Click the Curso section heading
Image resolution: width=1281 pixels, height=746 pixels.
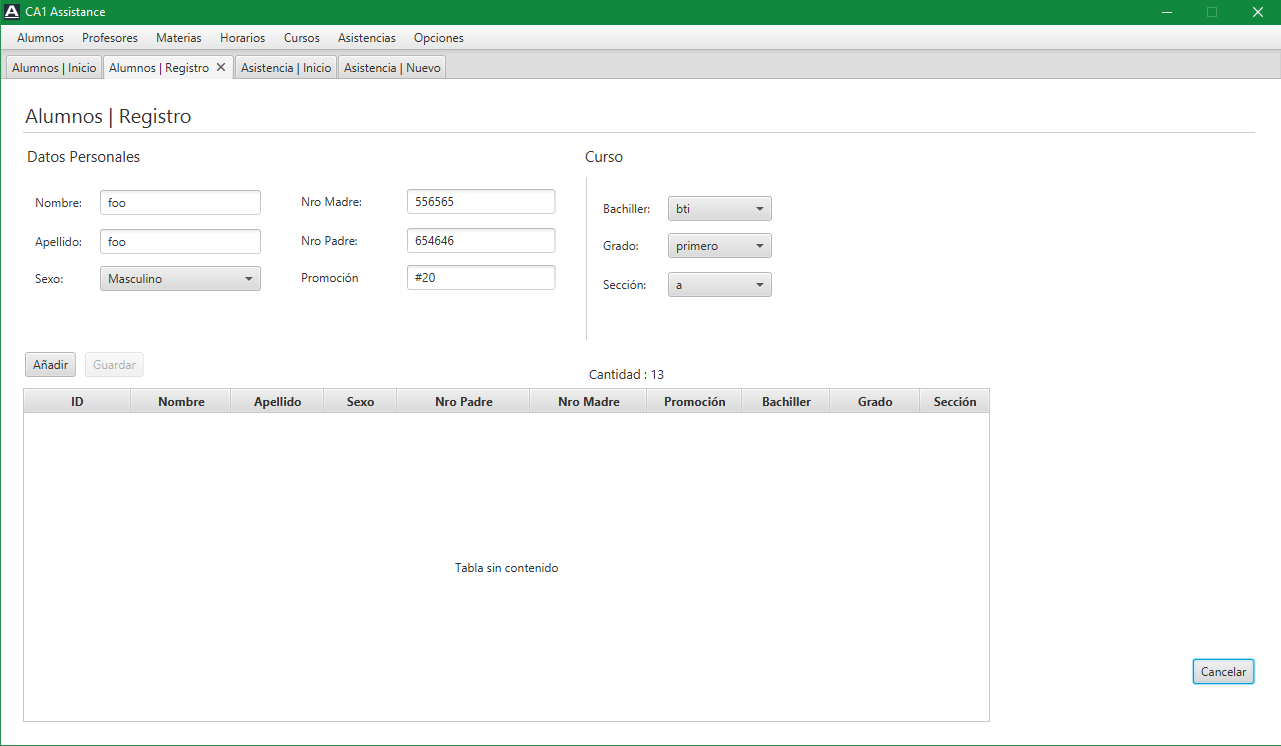tap(604, 157)
